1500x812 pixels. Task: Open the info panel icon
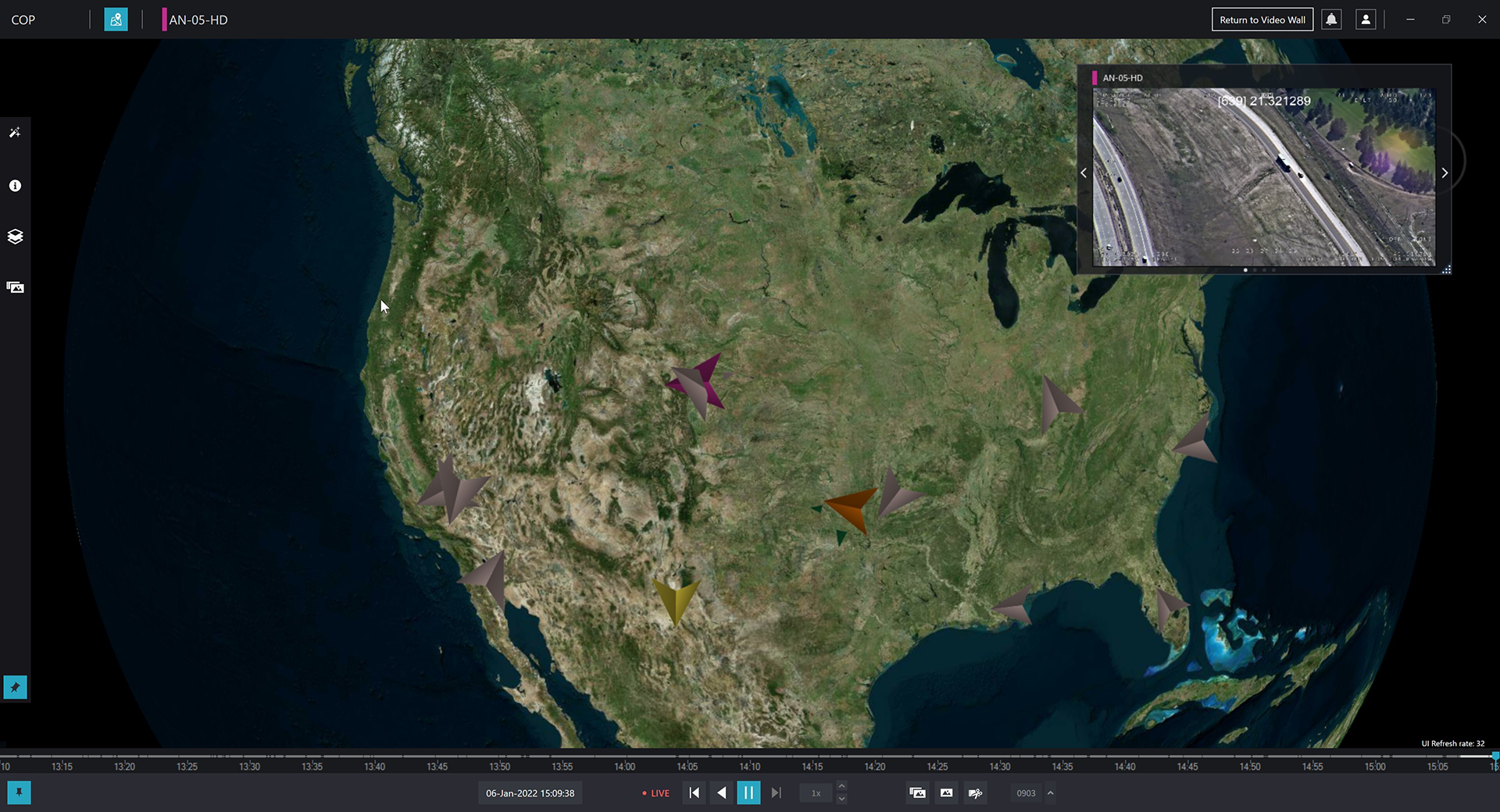15,186
